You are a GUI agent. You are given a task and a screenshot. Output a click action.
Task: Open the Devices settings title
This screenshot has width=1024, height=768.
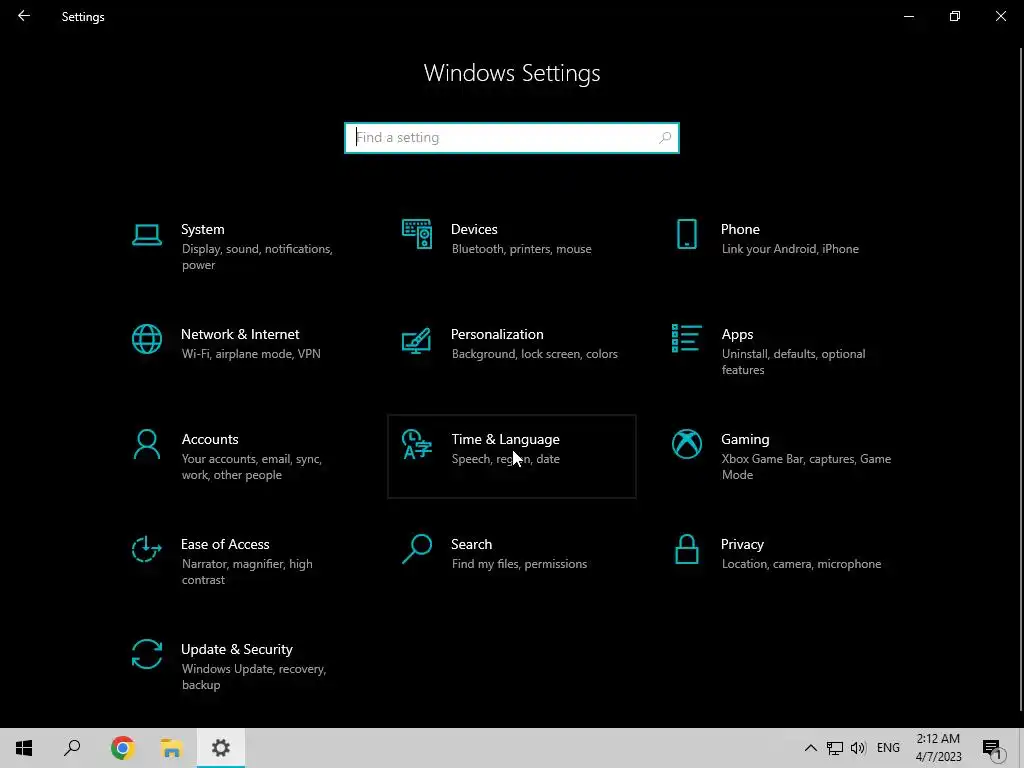pos(474,229)
